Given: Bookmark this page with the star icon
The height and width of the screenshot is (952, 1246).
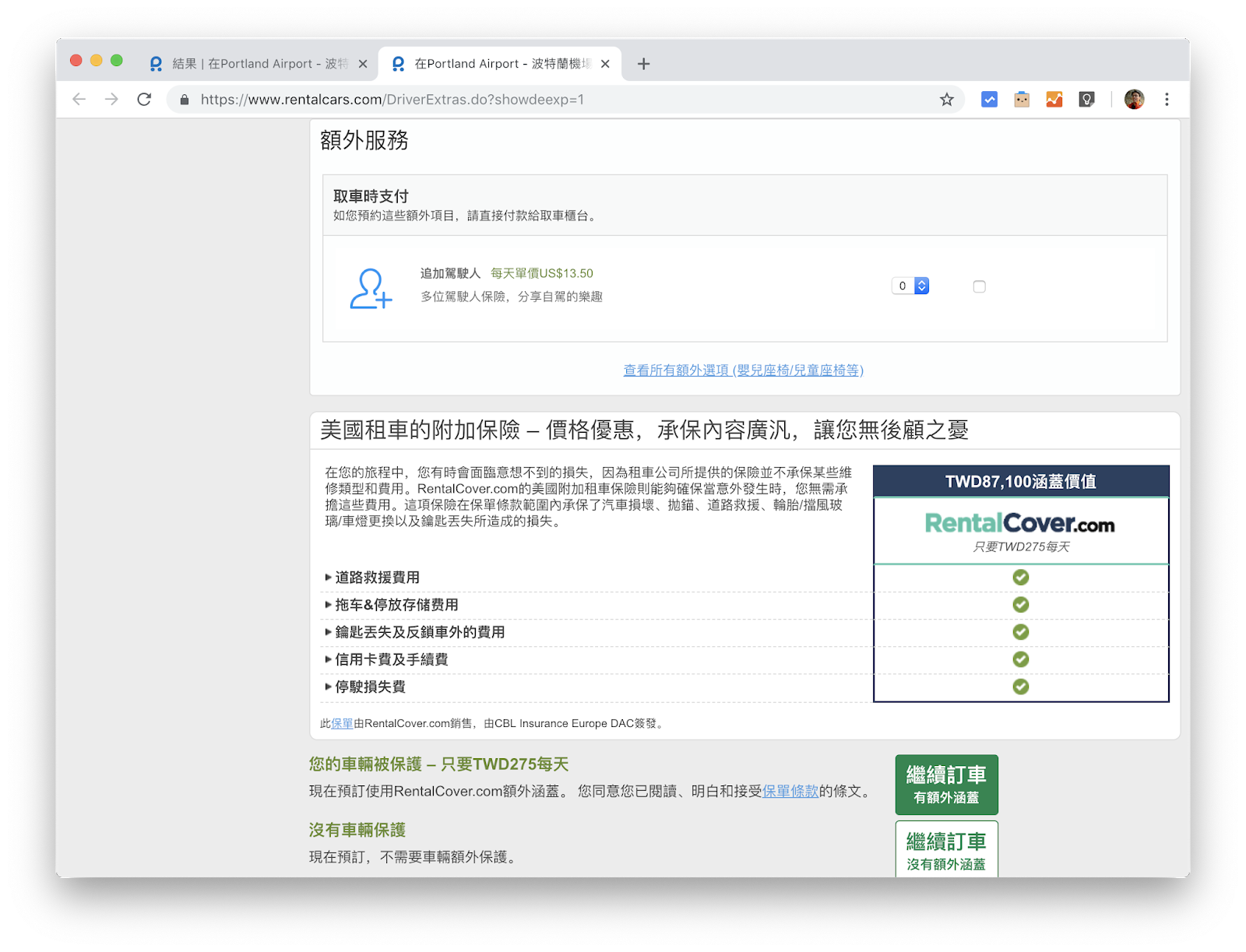Looking at the screenshot, I should [x=946, y=100].
